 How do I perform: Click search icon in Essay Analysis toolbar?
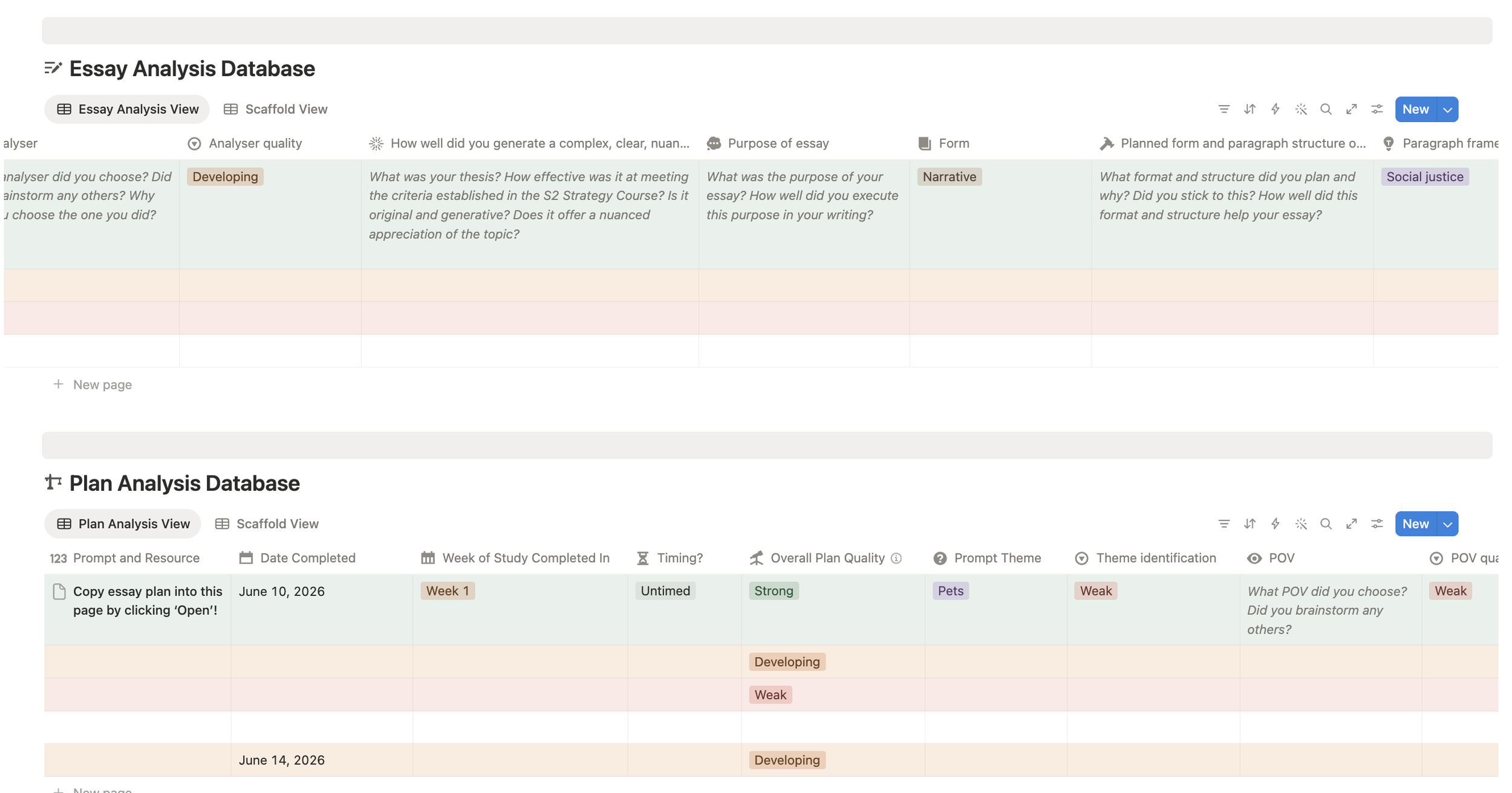(x=1326, y=109)
